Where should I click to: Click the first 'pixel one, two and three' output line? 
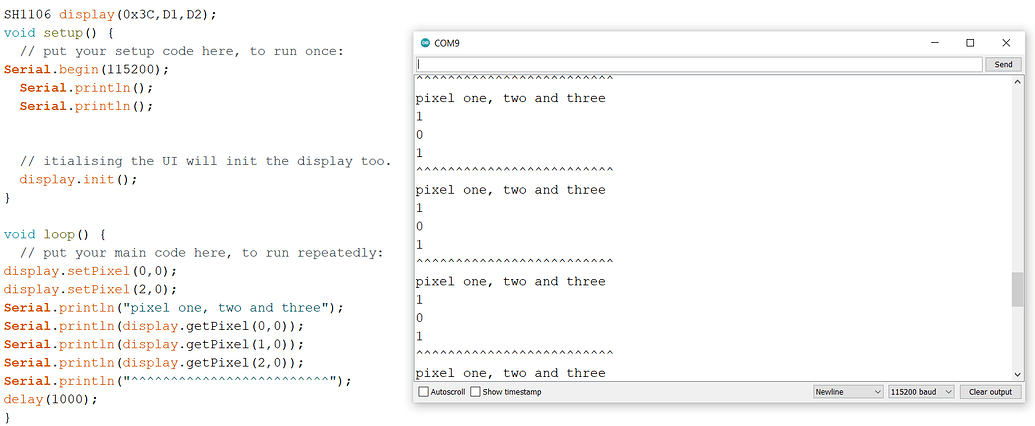[510, 98]
